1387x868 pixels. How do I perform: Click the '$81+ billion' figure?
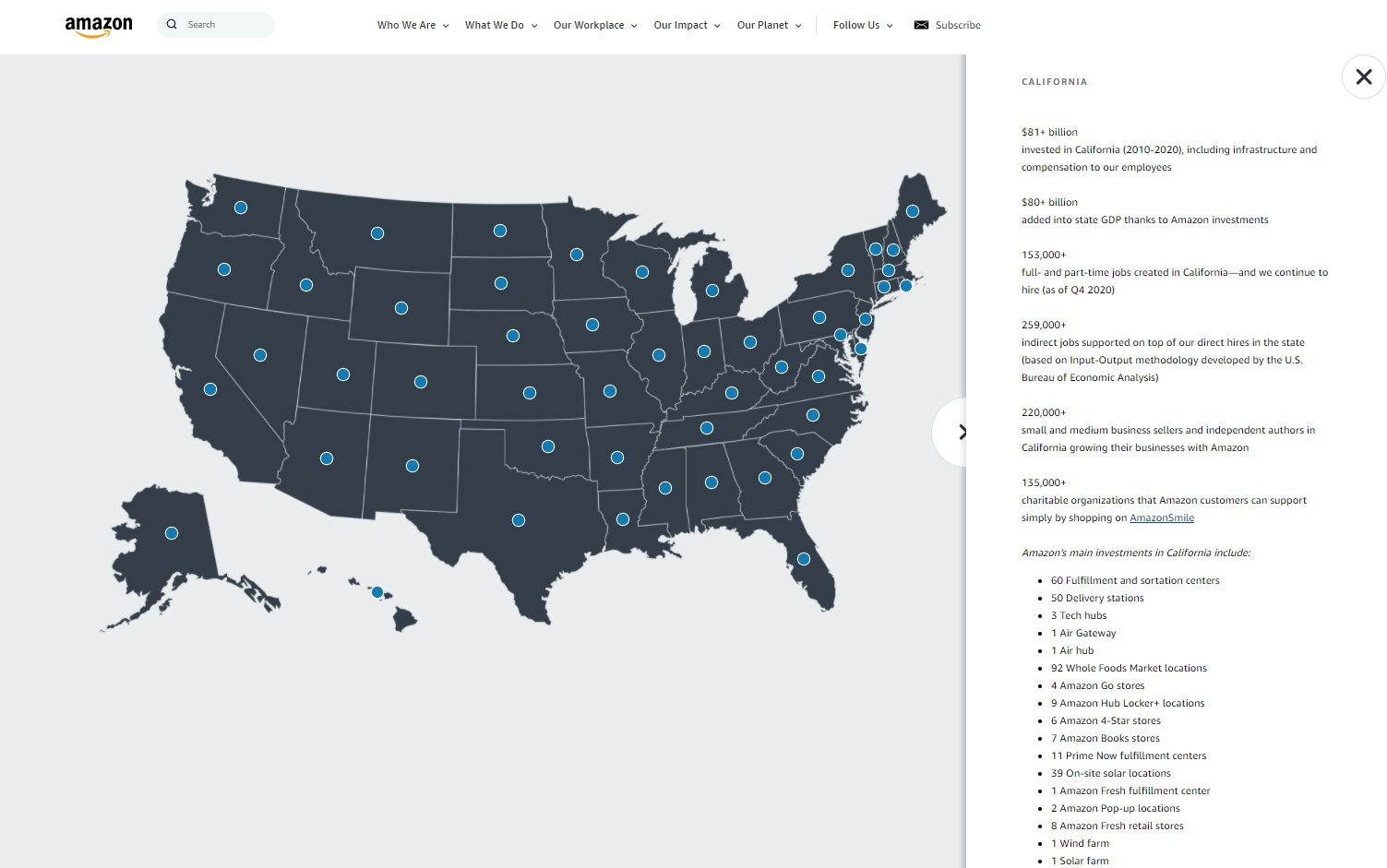point(1049,132)
